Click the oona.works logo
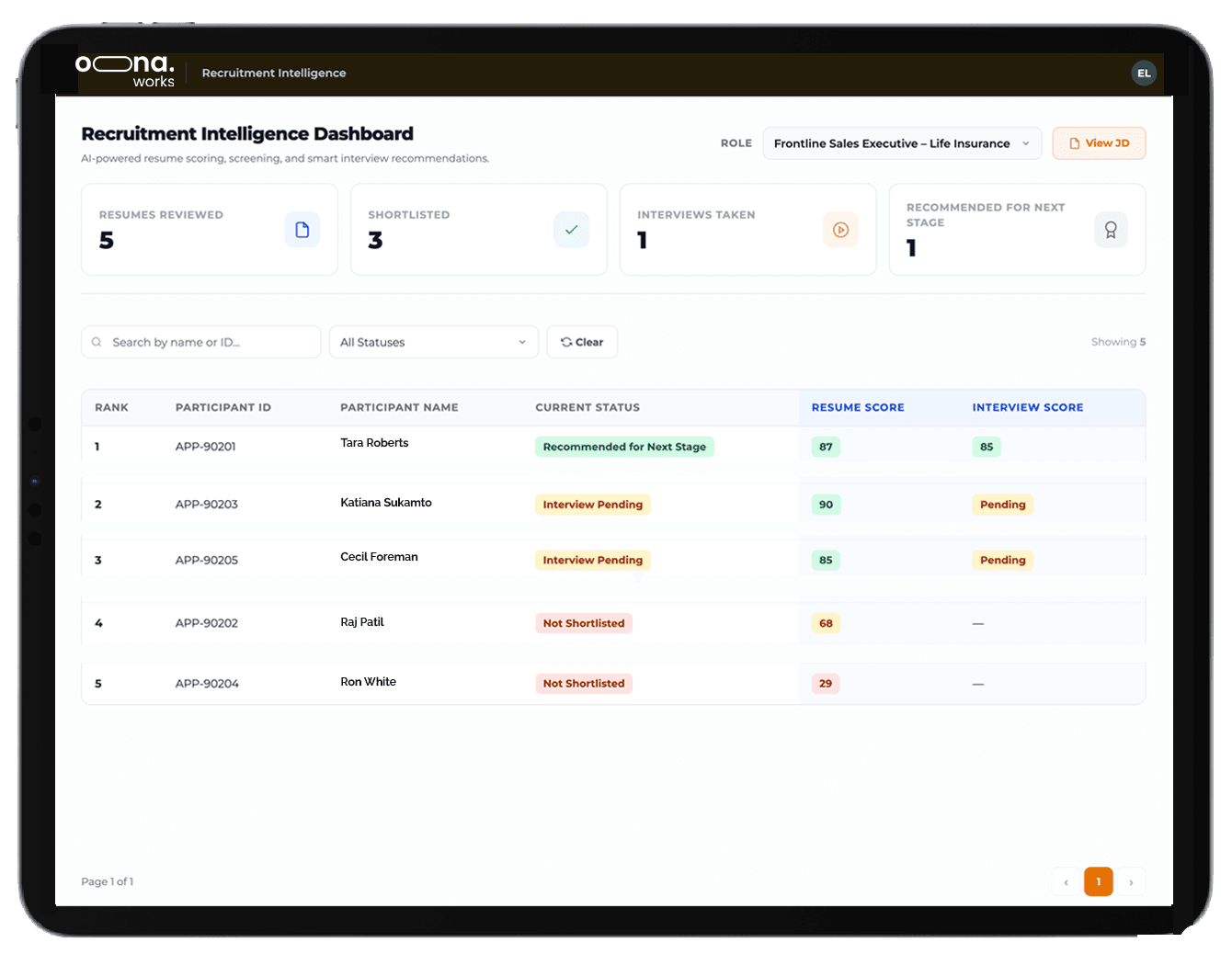 click(x=124, y=71)
